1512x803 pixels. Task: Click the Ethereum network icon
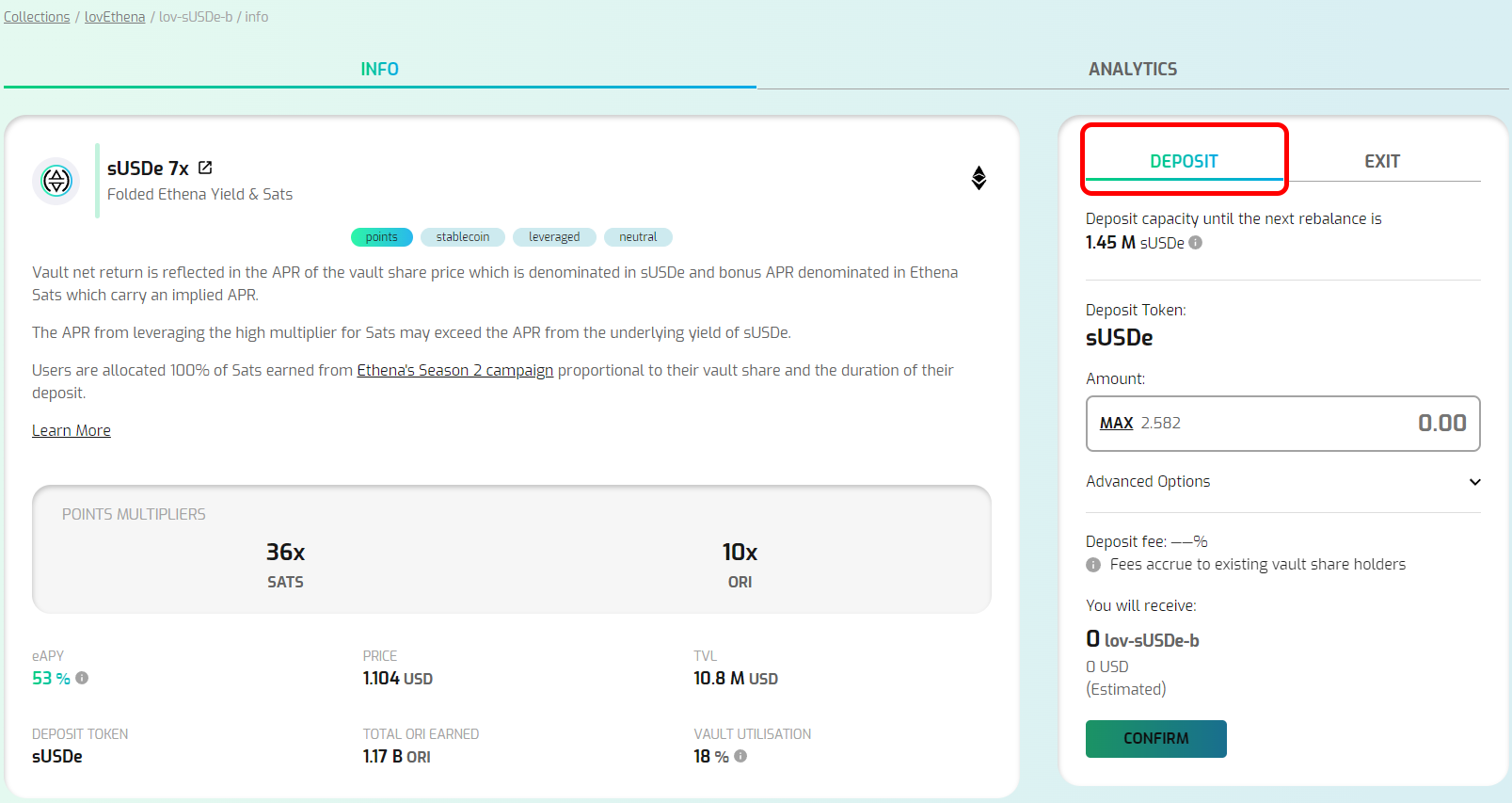click(x=979, y=178)
